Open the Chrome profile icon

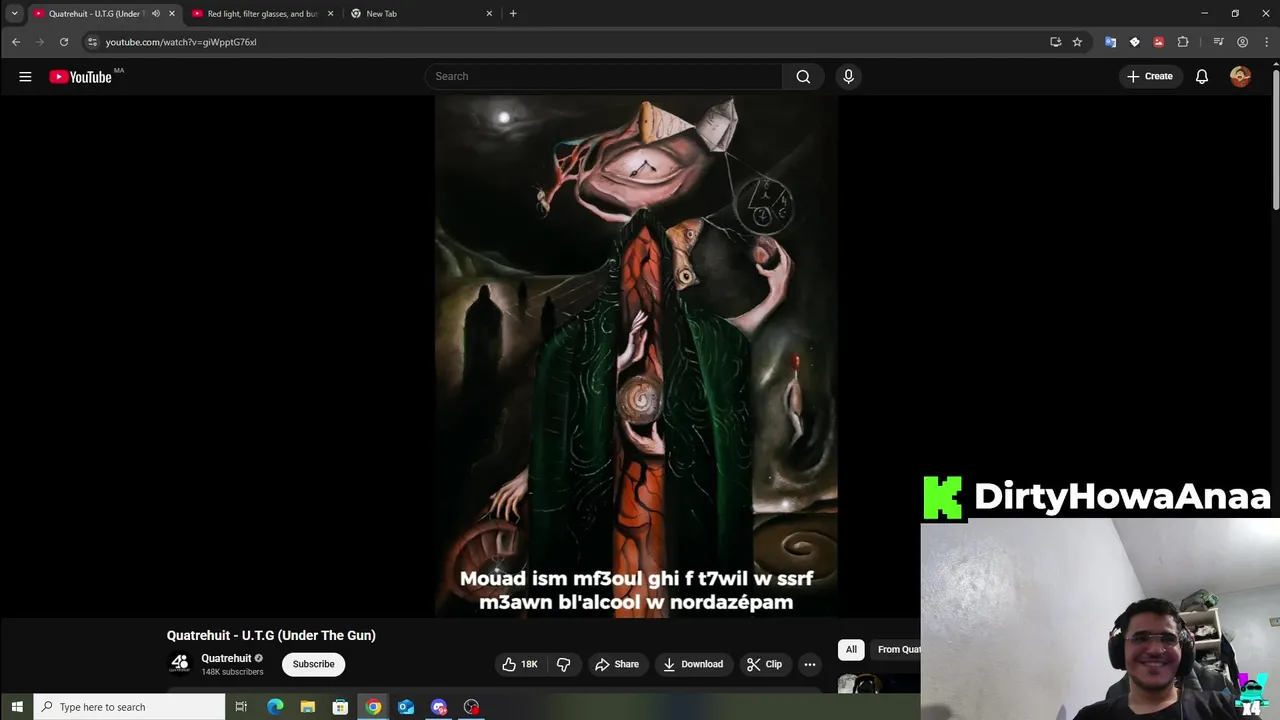[x=1242, y=42]
